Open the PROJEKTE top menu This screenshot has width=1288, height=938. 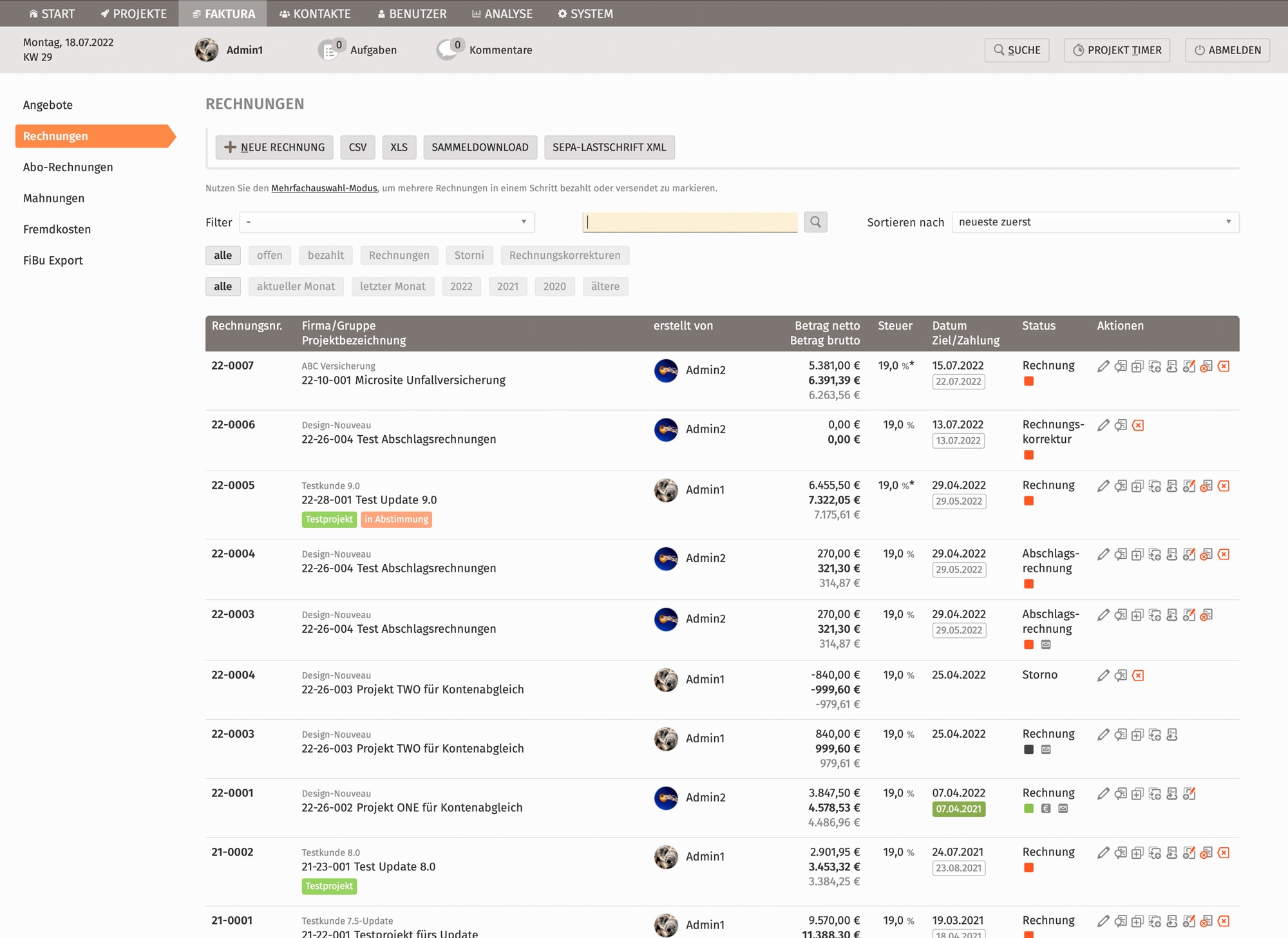click(133, 14)
